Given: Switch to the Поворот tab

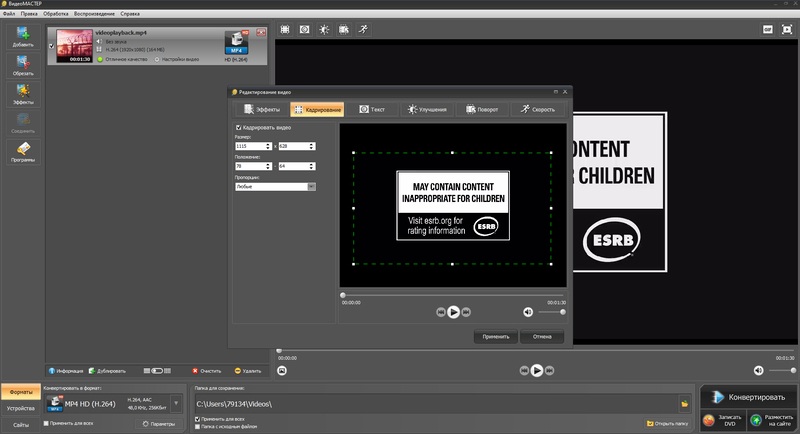Looking at the screenshot, I should point(482,109).
